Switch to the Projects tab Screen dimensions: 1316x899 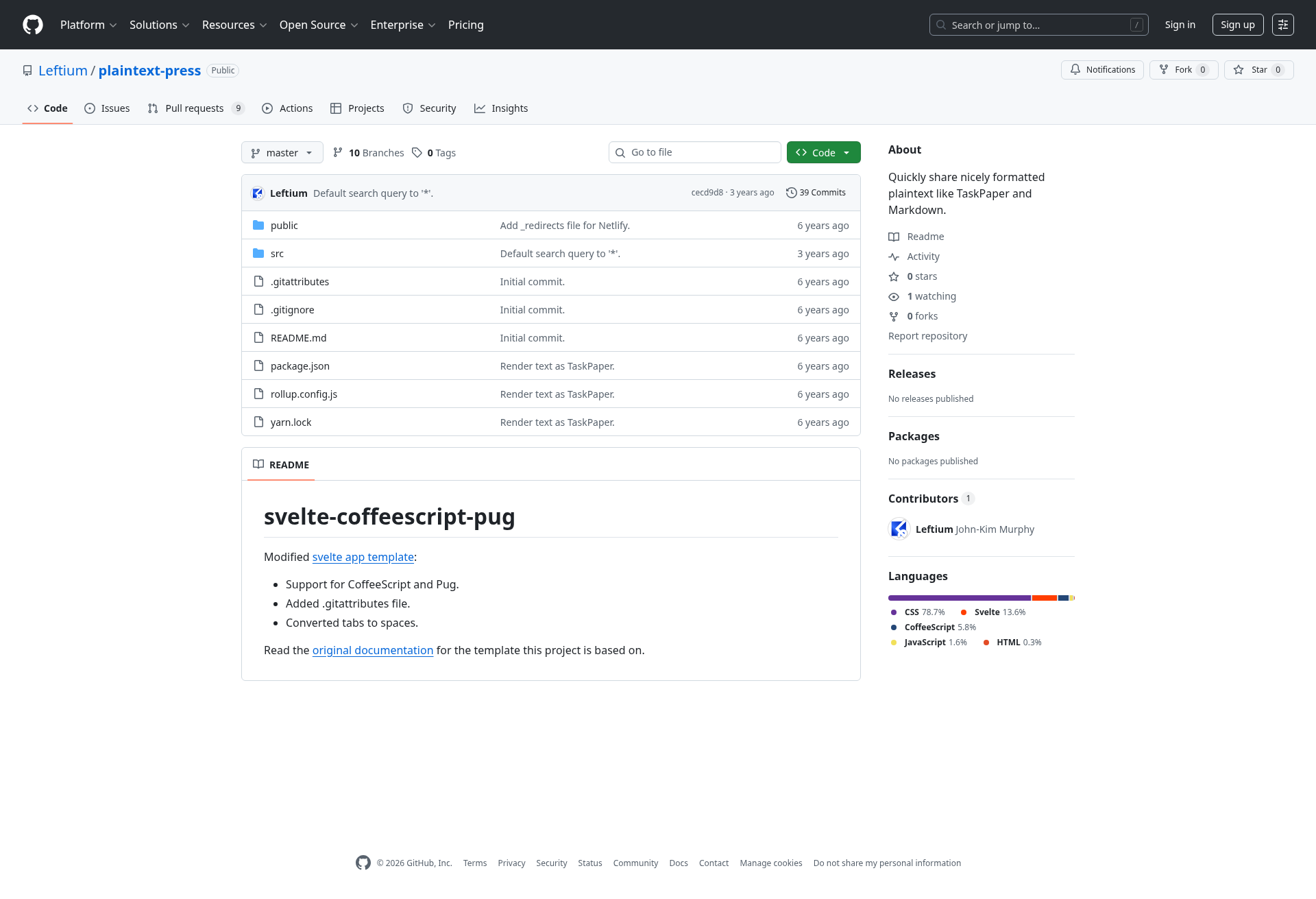tap(357, 108)
